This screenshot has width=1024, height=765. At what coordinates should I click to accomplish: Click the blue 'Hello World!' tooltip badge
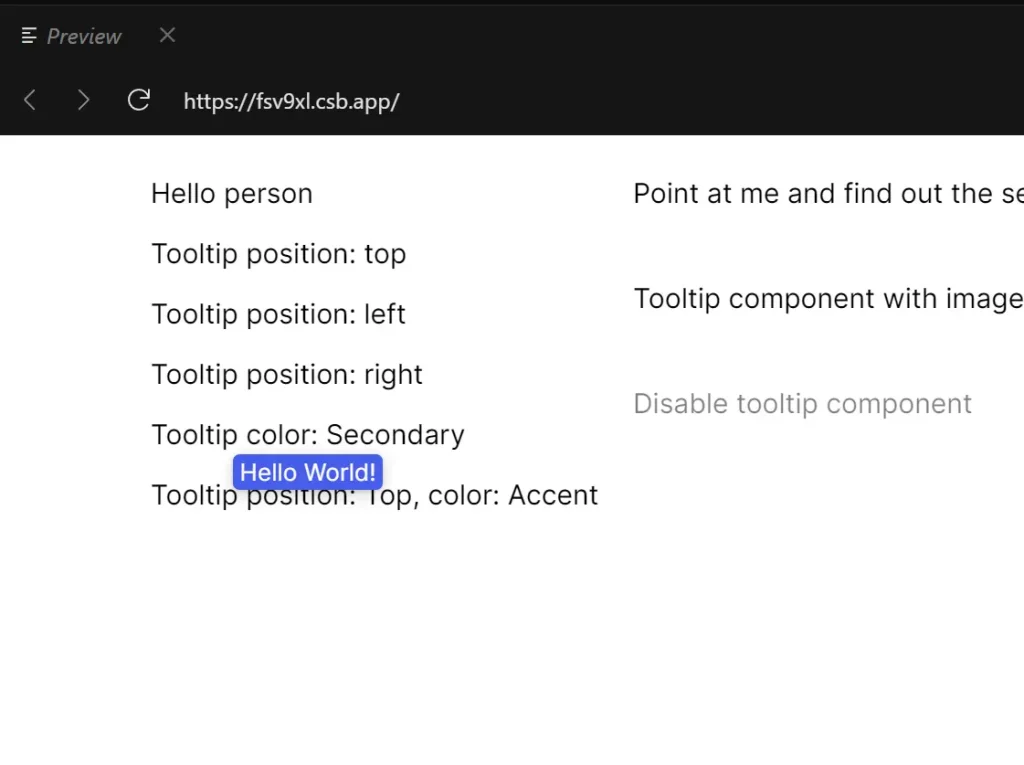(x=307, y=471)
